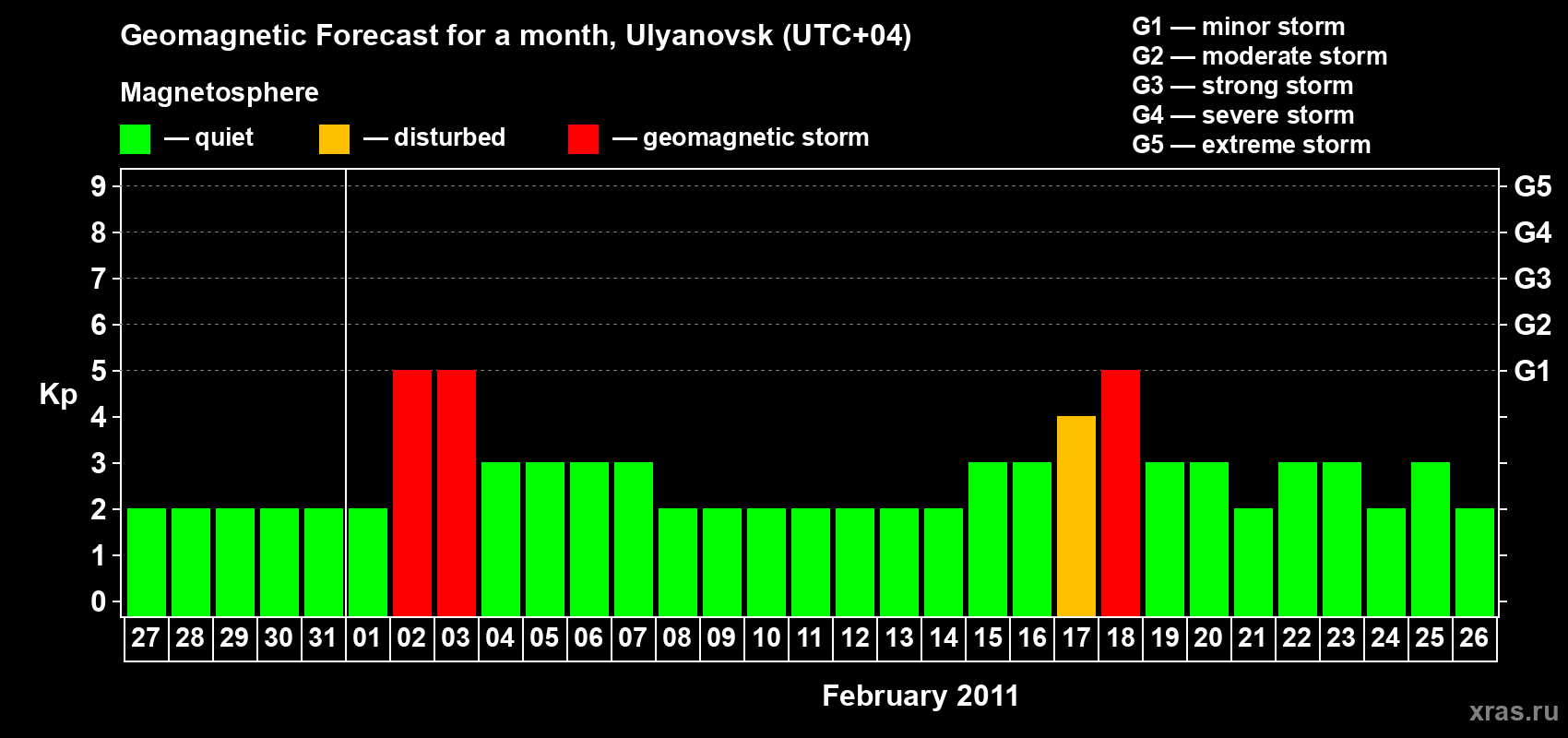This screenshot has width=1568, height=738.
Task: Select the red bar for February 02
Action: (411, 493)
